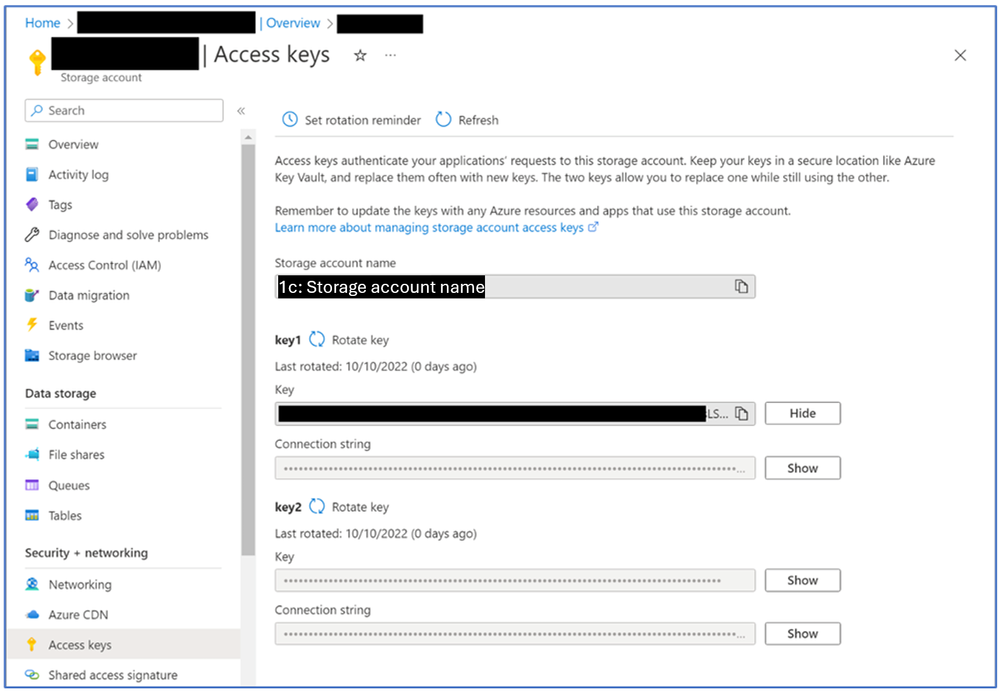Click the key1 Key field
The height and width of the screenshot is (691, 999).
click(515, 413)
